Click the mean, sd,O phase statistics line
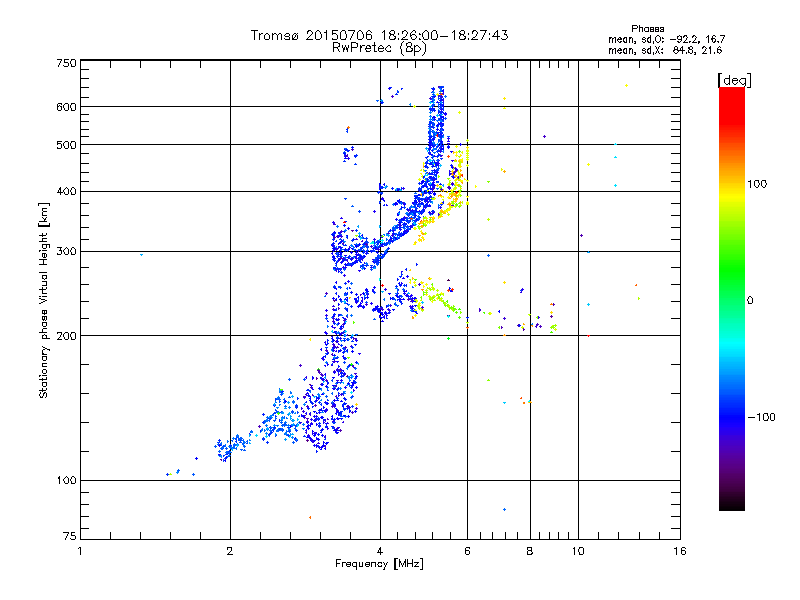Screen dimensions: 800x600 click(666, 40)
